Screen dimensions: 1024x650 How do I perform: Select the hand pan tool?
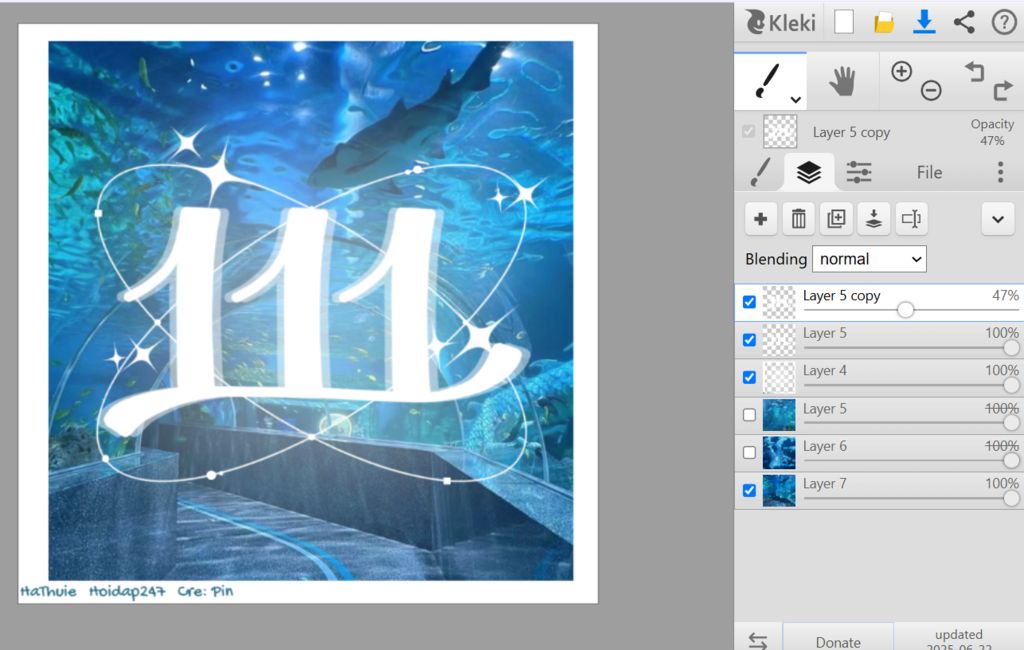842,82
